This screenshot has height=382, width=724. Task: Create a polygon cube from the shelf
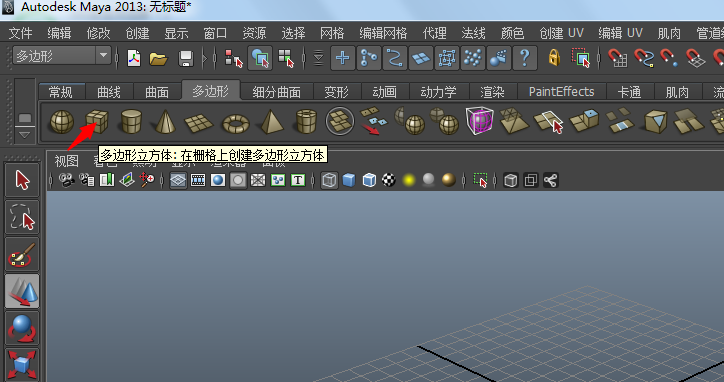click(97, 121)
